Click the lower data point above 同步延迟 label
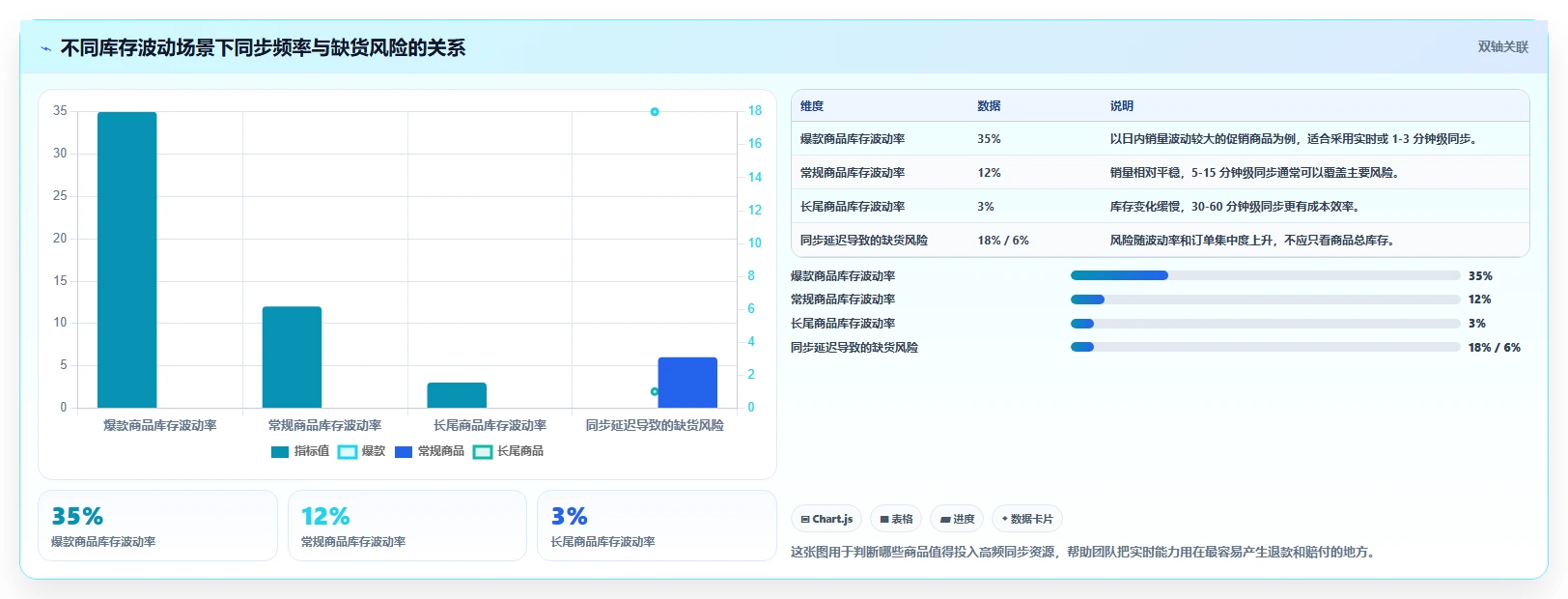This screenshot has height=599, width=1568. pos(655,391)
